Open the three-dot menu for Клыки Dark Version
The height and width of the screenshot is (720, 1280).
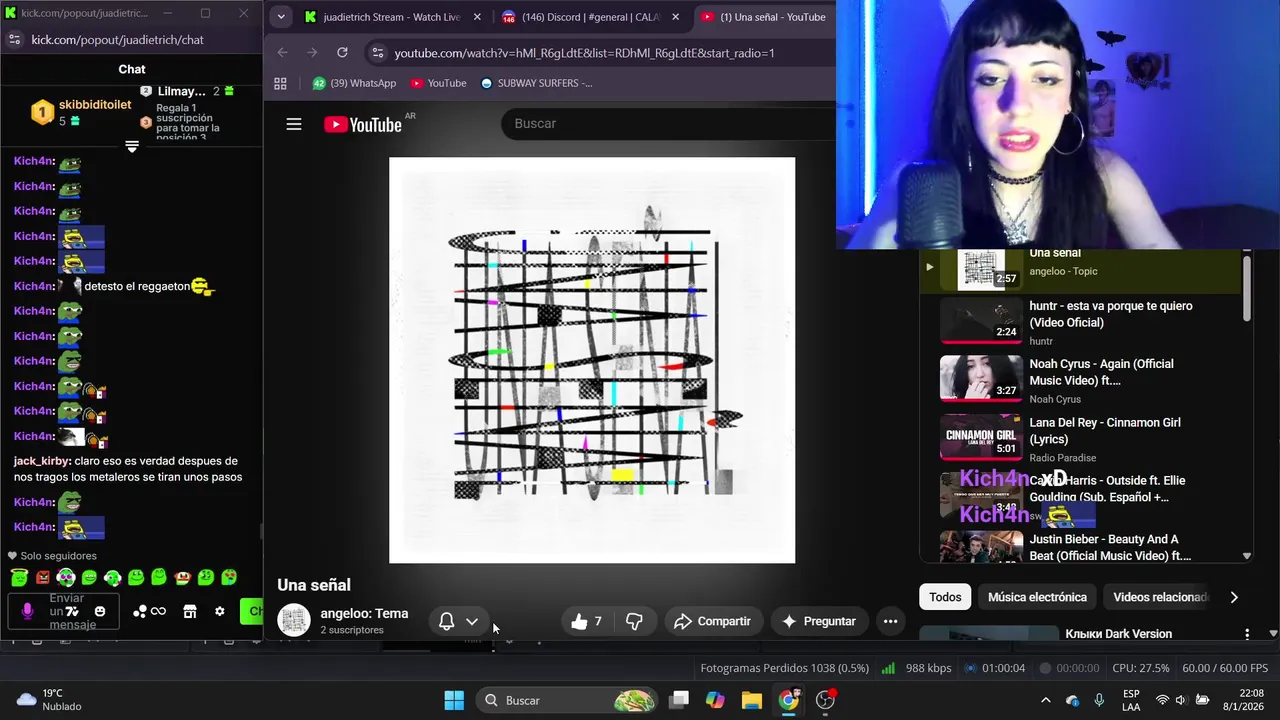point(1246,634)
